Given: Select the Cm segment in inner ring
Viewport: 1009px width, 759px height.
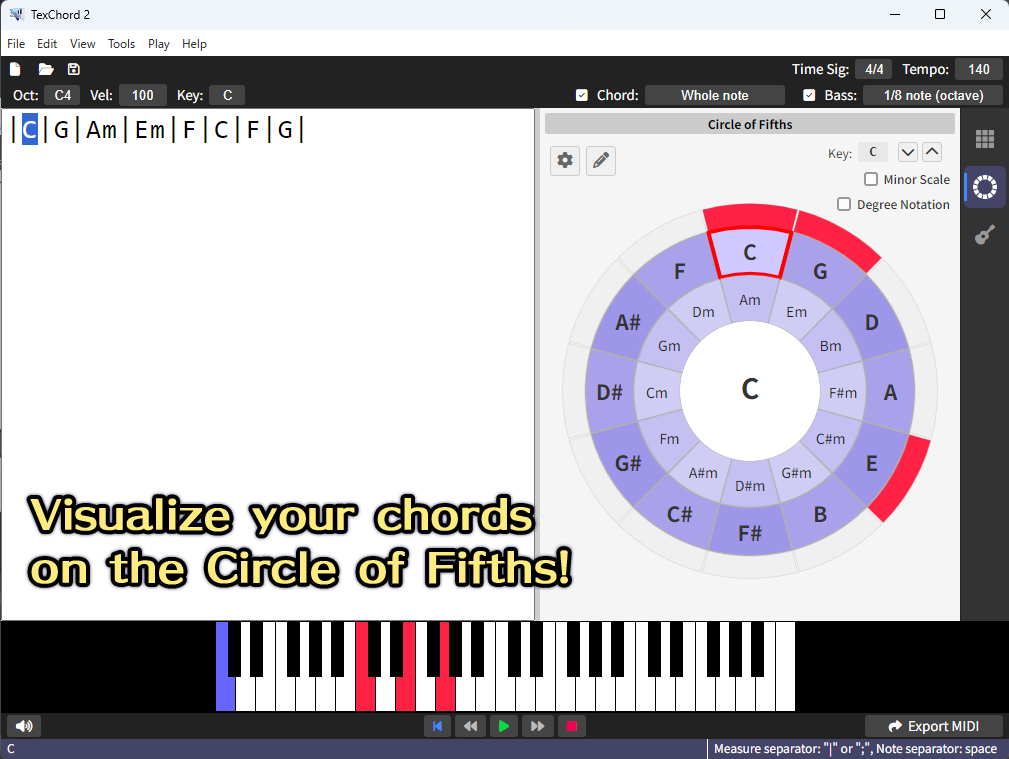Looking at the screenshot, I should point(656,393).
